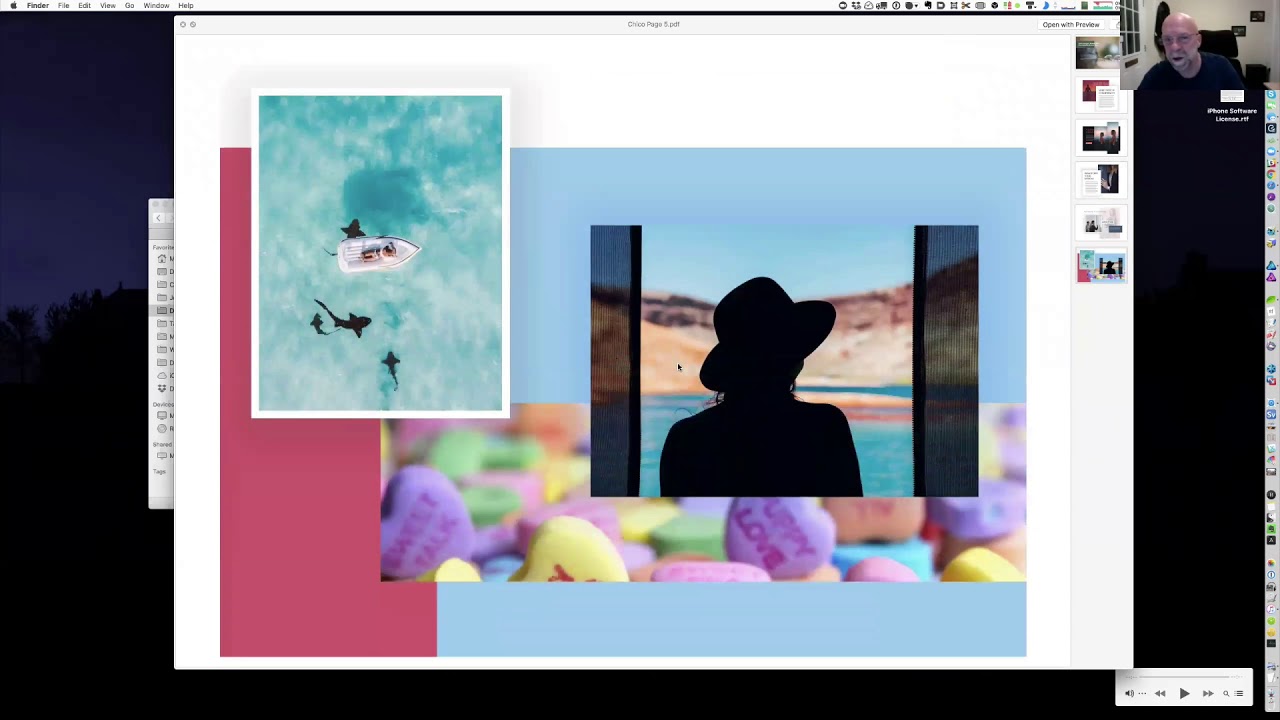Open the Apple menu
This screenshot has height=720, width=1280.
[13, 5]
